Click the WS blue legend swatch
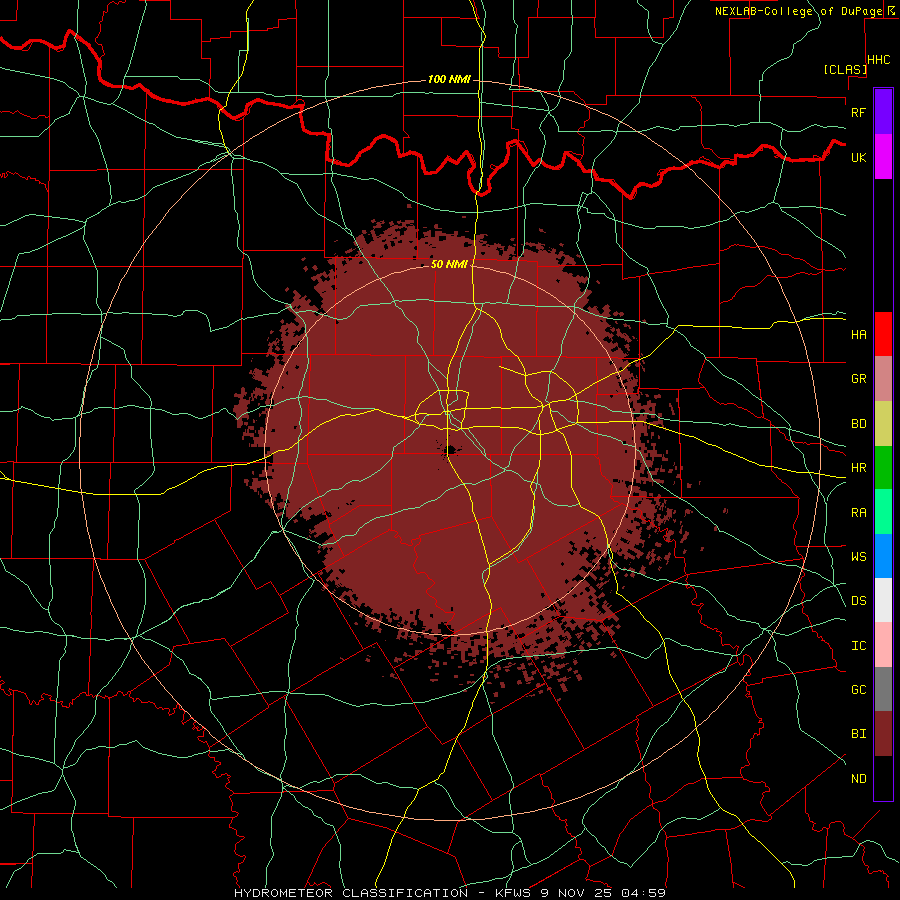Image resolution: width=900 pixels, height=900 pixels. click(x=883, y=556)
